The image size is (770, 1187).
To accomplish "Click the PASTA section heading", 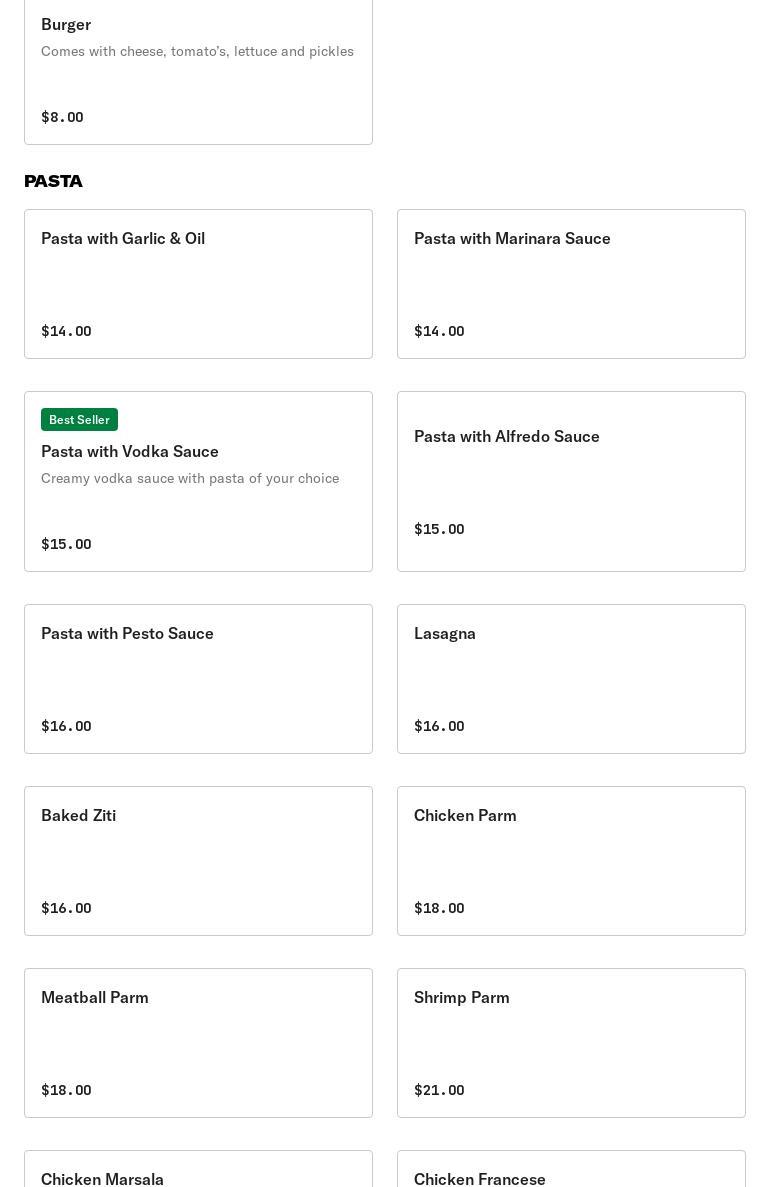I will point(53,181).
